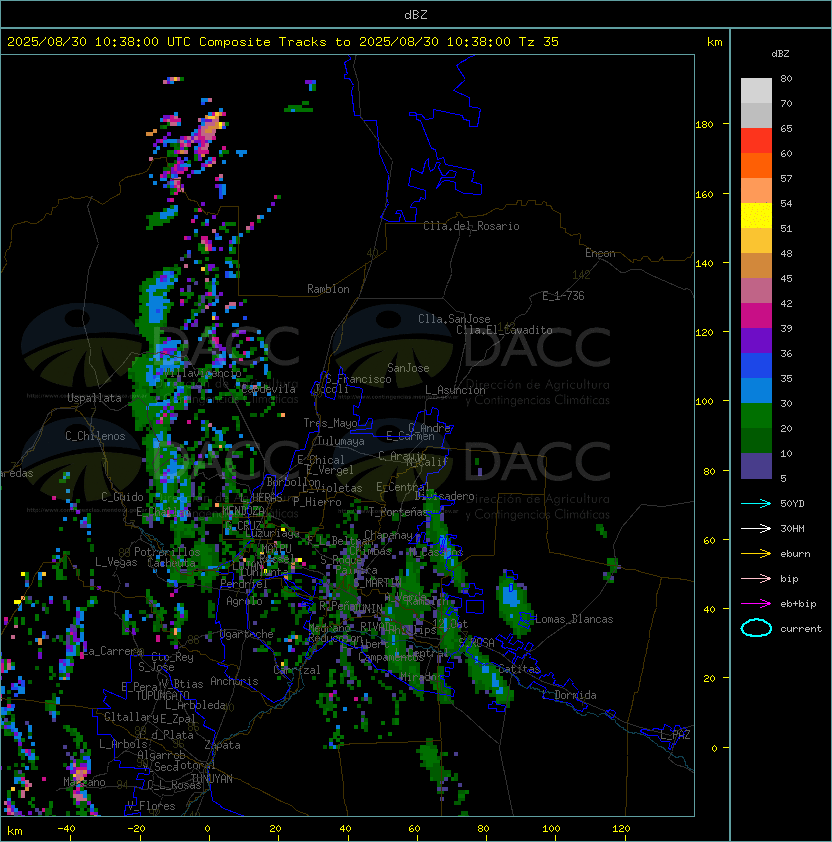Pick the violet 36-39 dBZ color swatch
The width and height of the screenshot is (832, 842).
pyautogui.click(x=756, y=340)
